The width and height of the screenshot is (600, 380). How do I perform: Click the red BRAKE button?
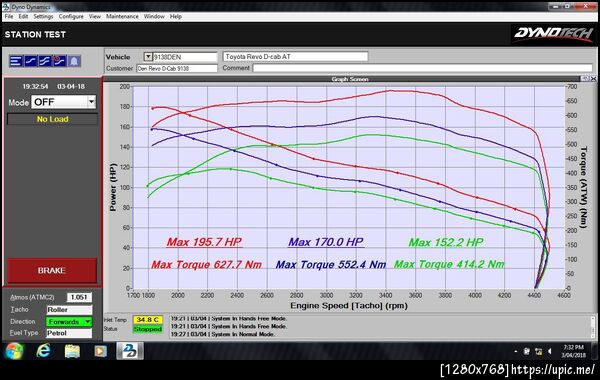[x=52, y=270]
